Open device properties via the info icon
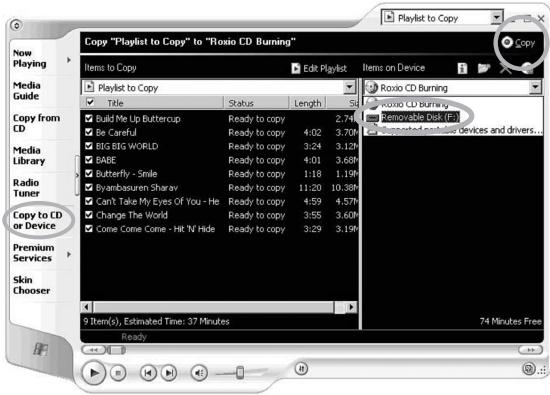 [462, 68]
